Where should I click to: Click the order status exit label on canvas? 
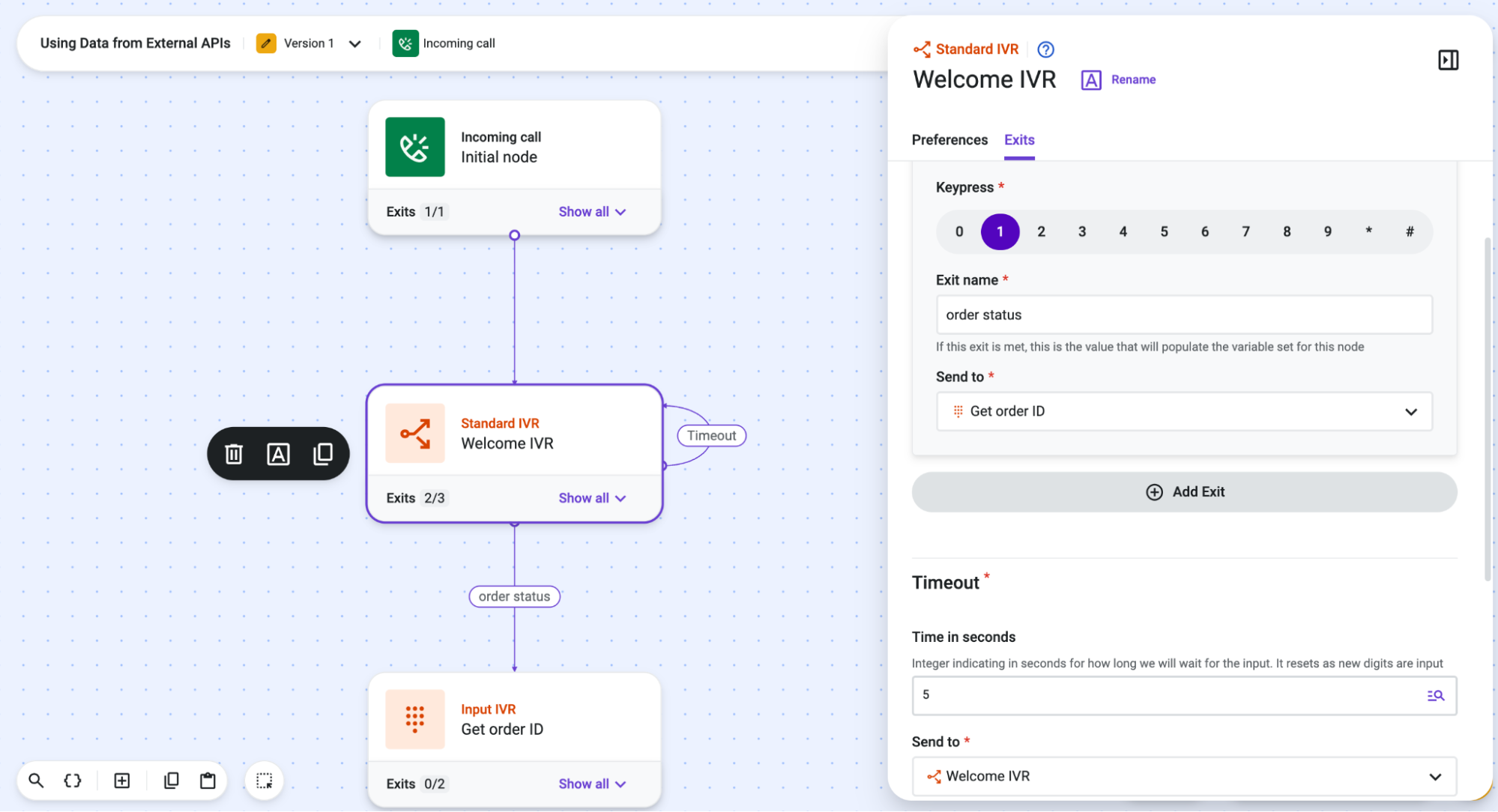pyautogui.click(x=514, y=597)
